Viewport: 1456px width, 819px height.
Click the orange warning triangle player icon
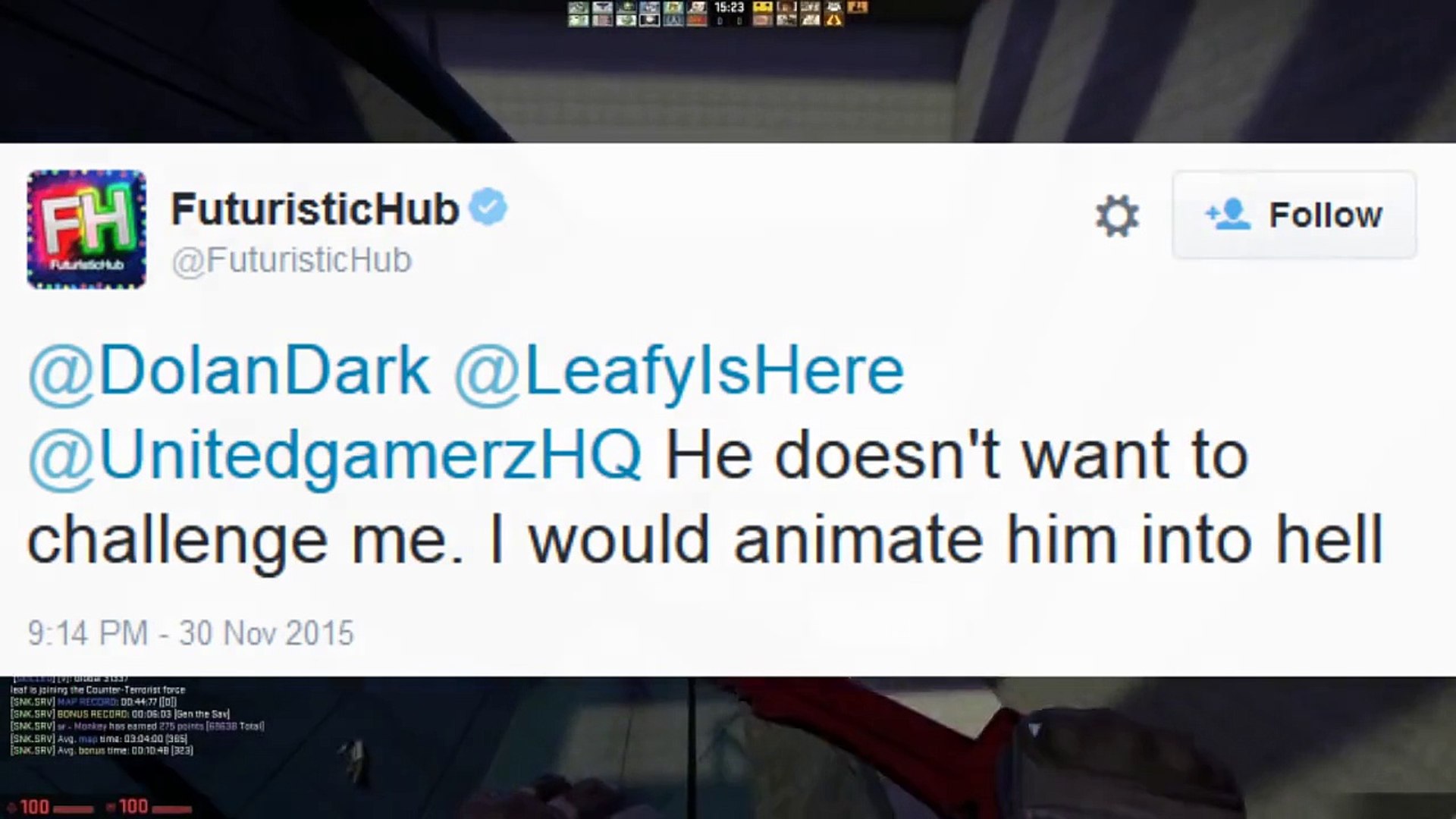[x=833, y=20]
